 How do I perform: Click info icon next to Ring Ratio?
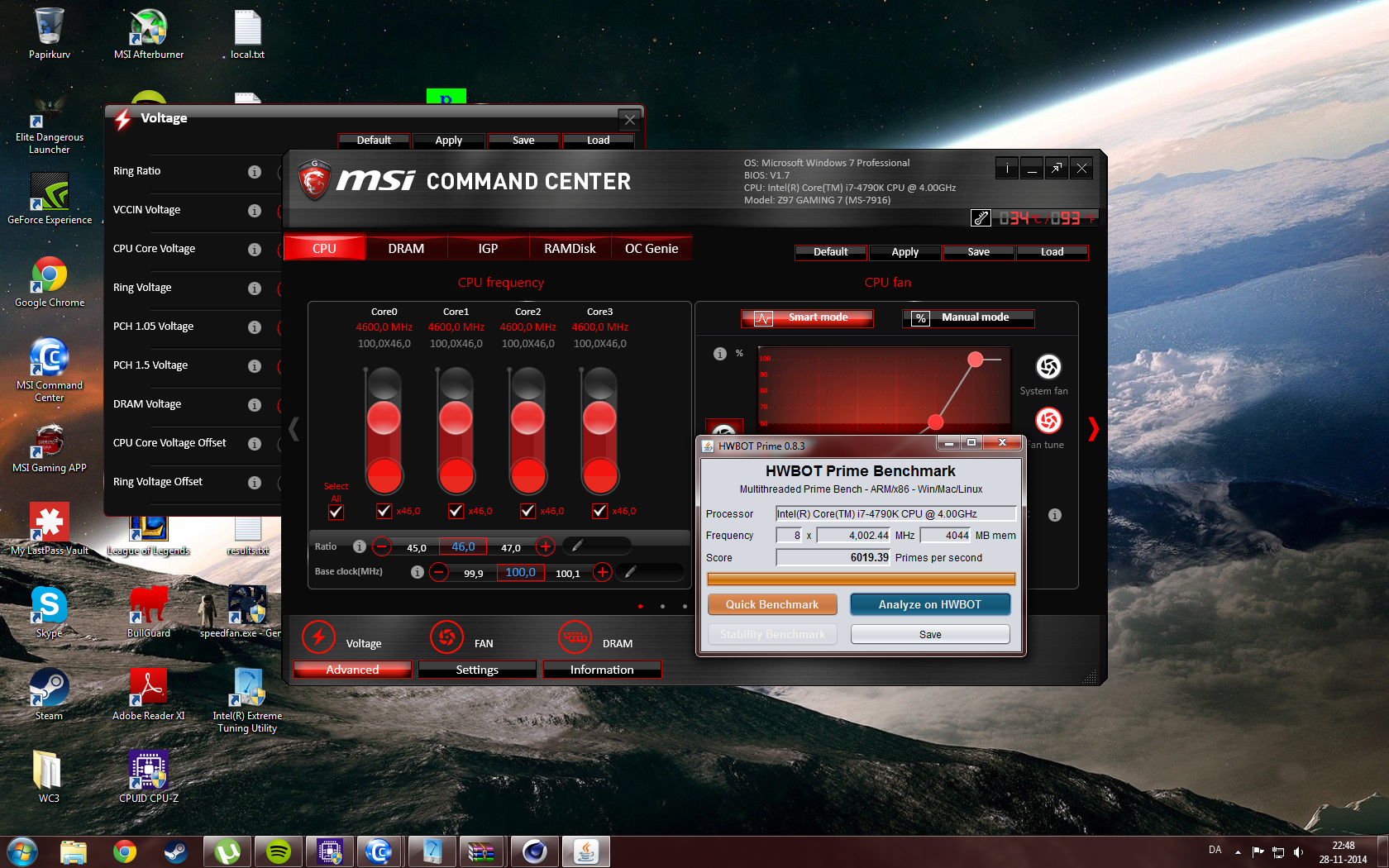(255, 172)
